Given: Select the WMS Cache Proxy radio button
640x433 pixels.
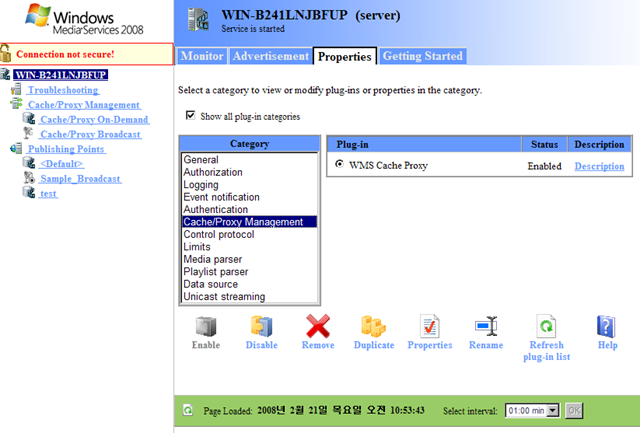Looking at the screenshot, I should click(339, 164).
